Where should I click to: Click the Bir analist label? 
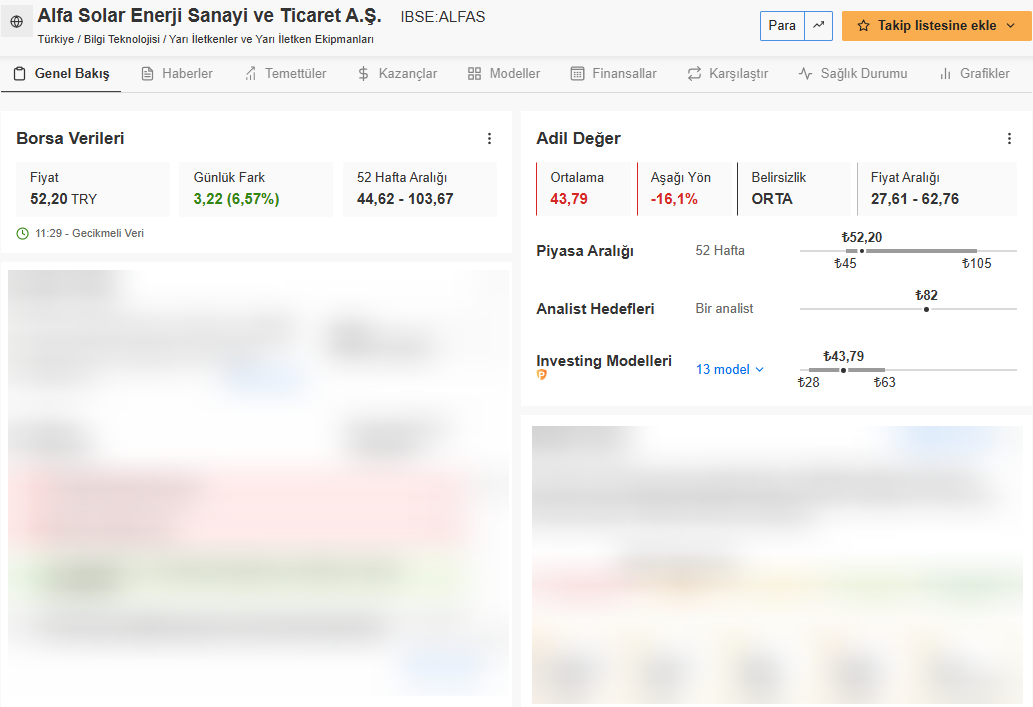(724, 308)
